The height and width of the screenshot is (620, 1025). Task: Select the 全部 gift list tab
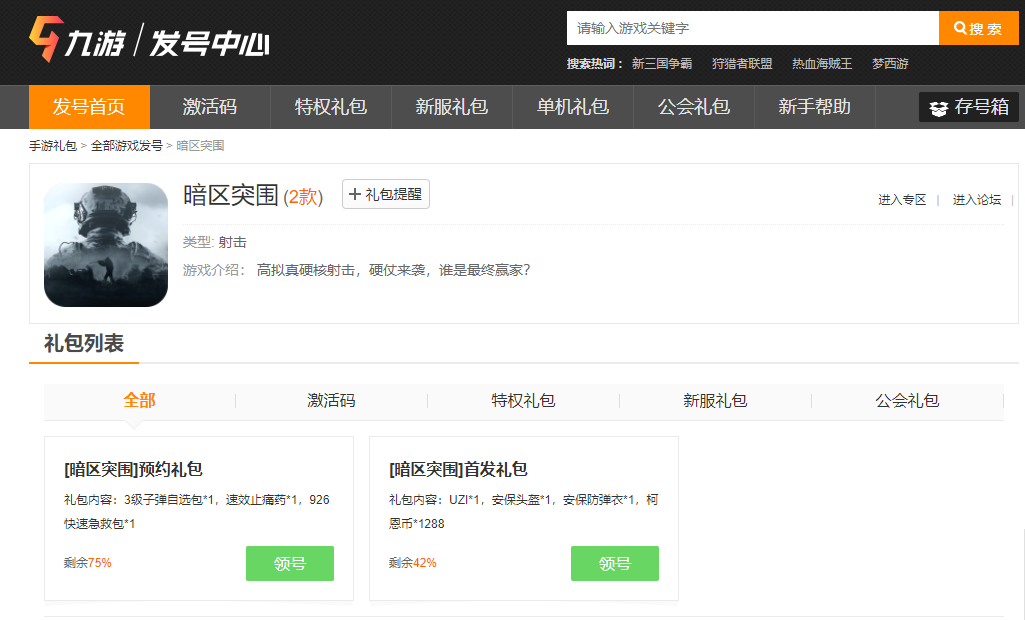[139, 401]
